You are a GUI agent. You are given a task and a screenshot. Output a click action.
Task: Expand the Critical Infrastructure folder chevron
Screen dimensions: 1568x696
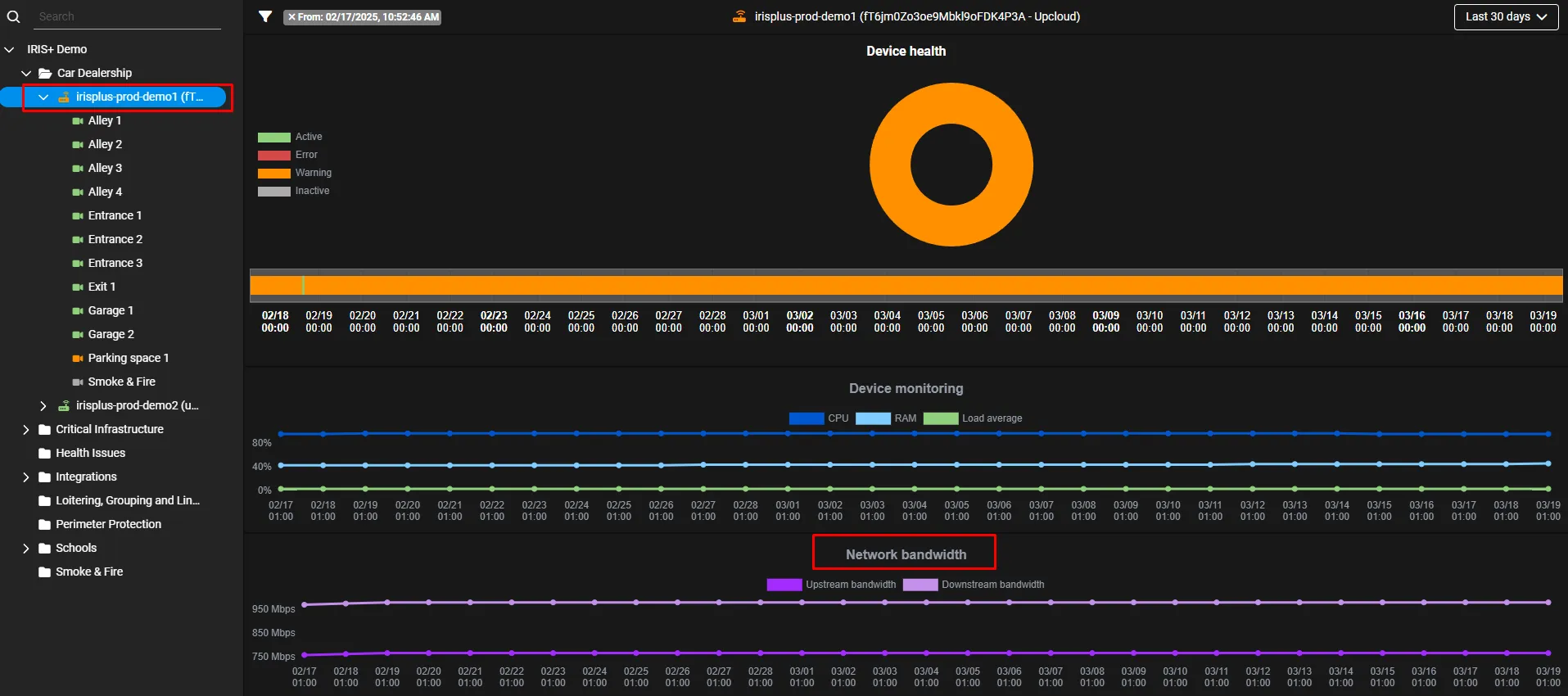26,429
